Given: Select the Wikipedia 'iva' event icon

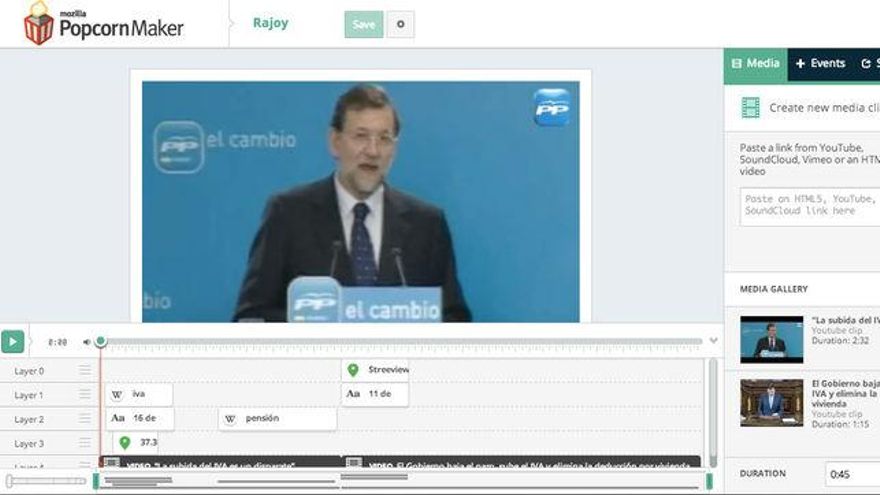Looking at the screenshot, I should pos(117,394).
